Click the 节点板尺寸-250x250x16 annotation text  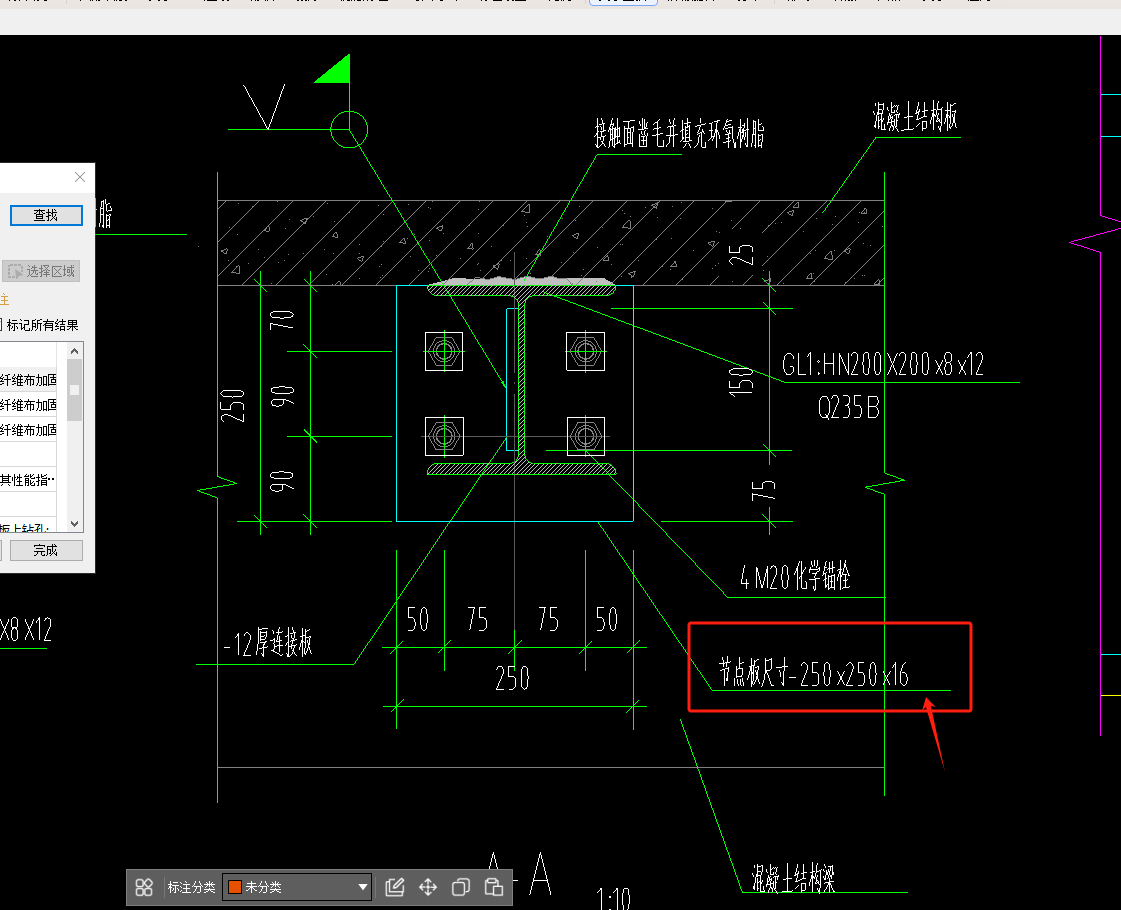814,673
